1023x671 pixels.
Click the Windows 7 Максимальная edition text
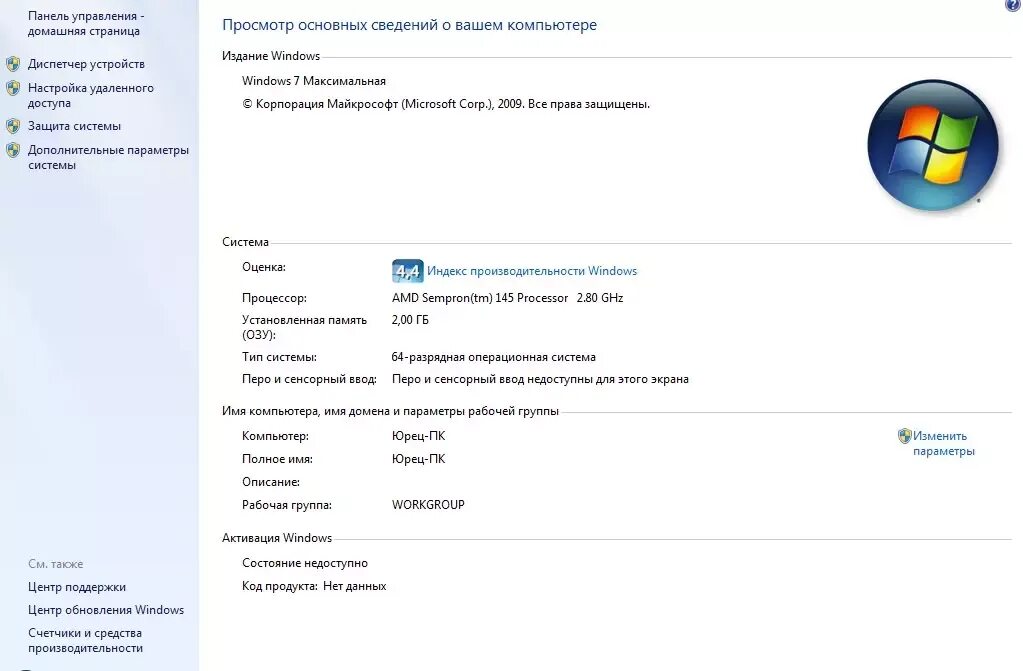pyautogui.click(x=314, y=81)
